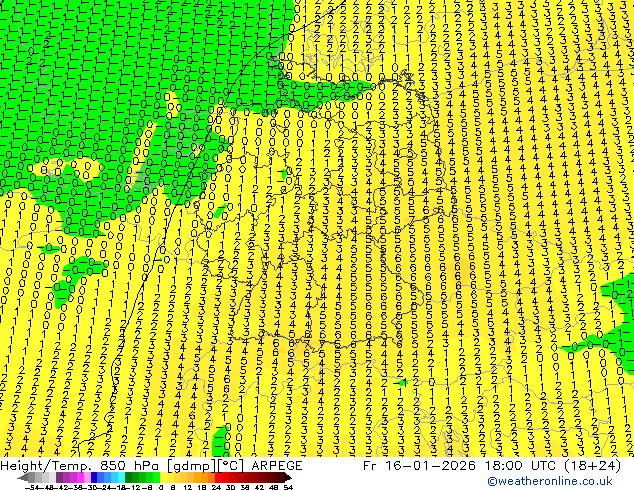Click the "-54" legend scale value
Image resolution: width=634 pixels, height=490 pixels.
click(x=32, y=487)
